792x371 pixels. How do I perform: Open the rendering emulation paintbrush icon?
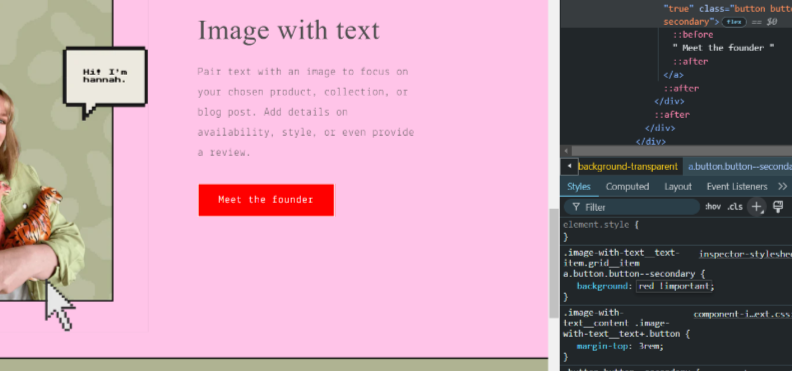pos(778,207)
